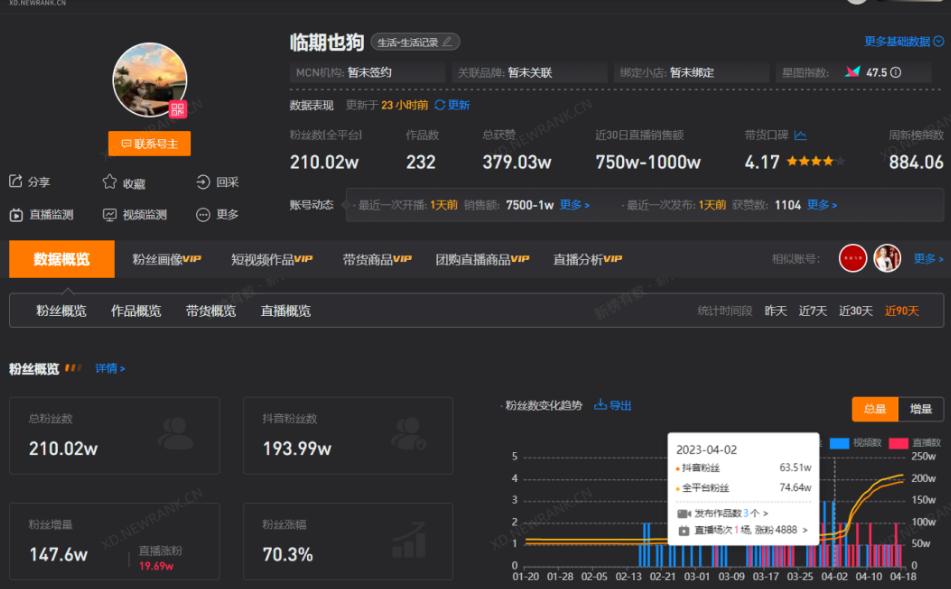The image size is (951, 589).
Task: Open the 详情 link in 粉丝概览
Action: pyautogui.click(x=107, y=367)
